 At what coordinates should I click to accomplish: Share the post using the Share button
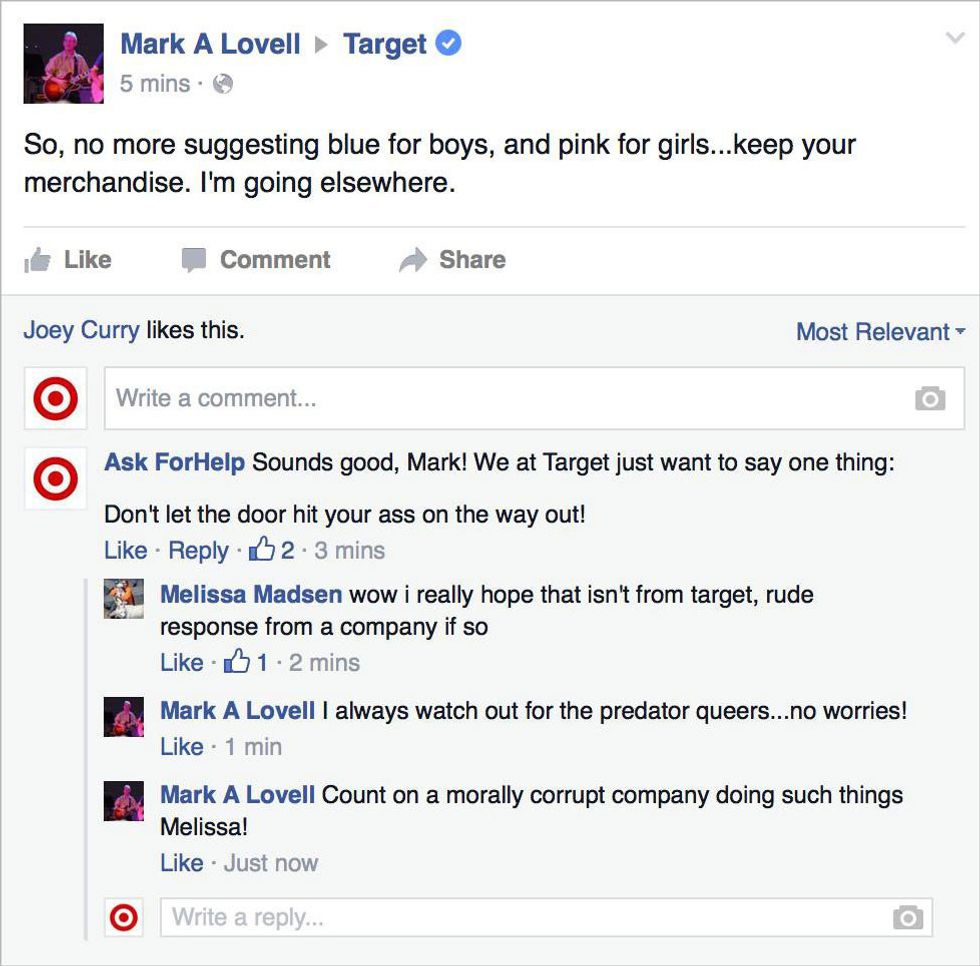tap(453, 260)
